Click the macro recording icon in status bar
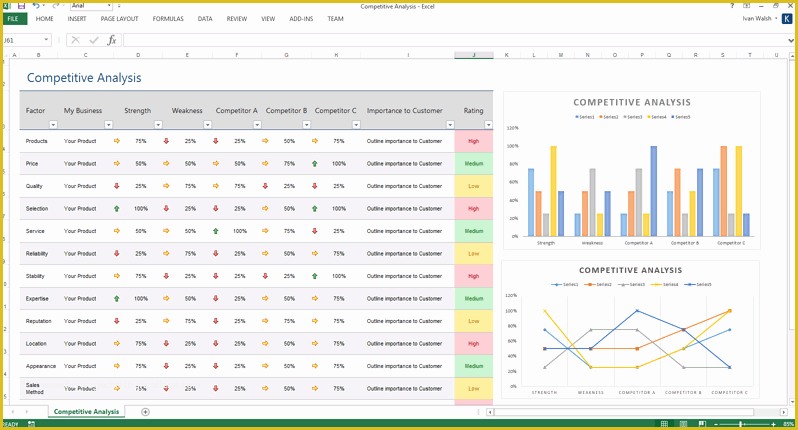 (x=32, y=424)
